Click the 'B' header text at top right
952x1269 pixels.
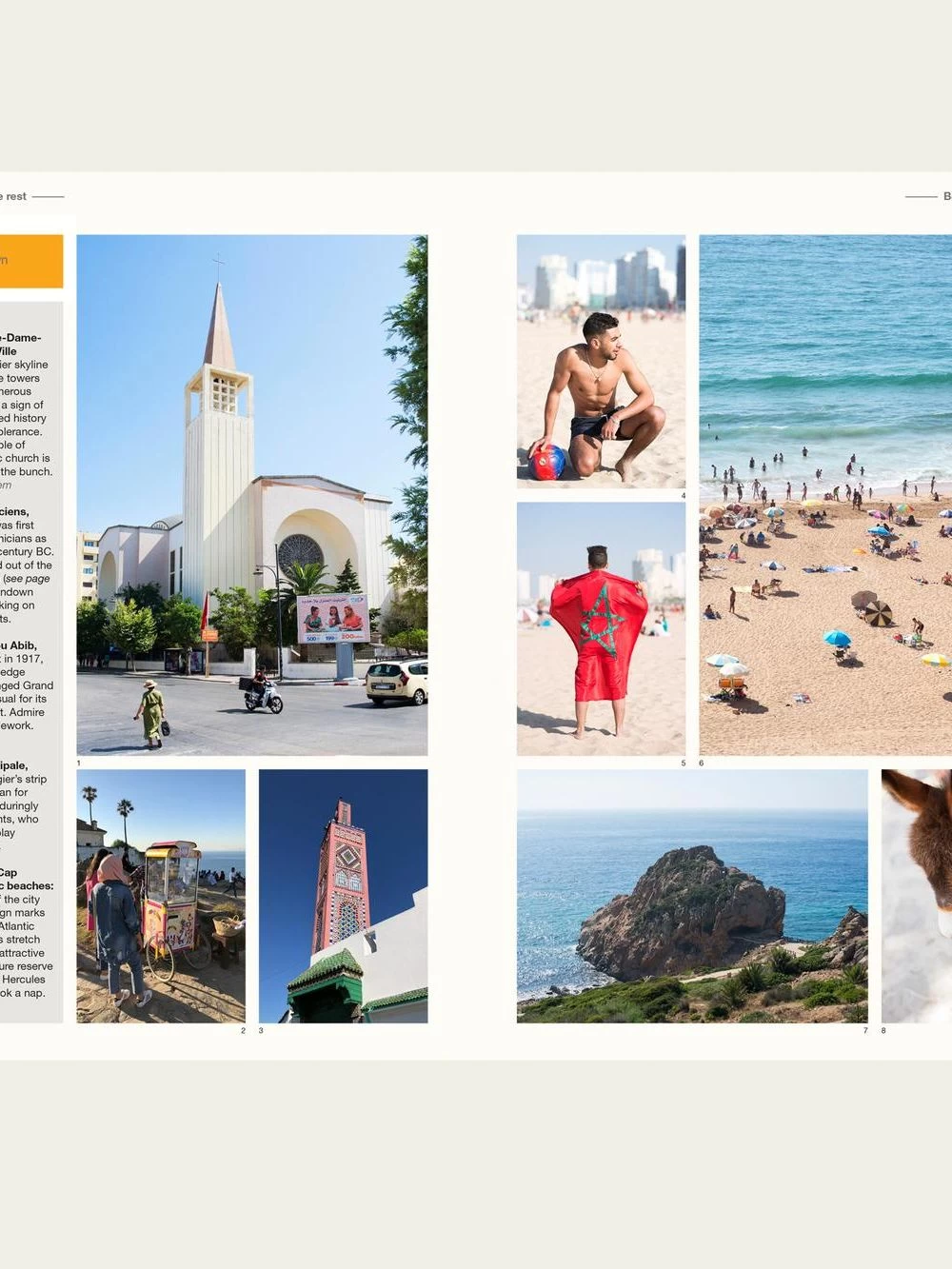tap(946, 195)
